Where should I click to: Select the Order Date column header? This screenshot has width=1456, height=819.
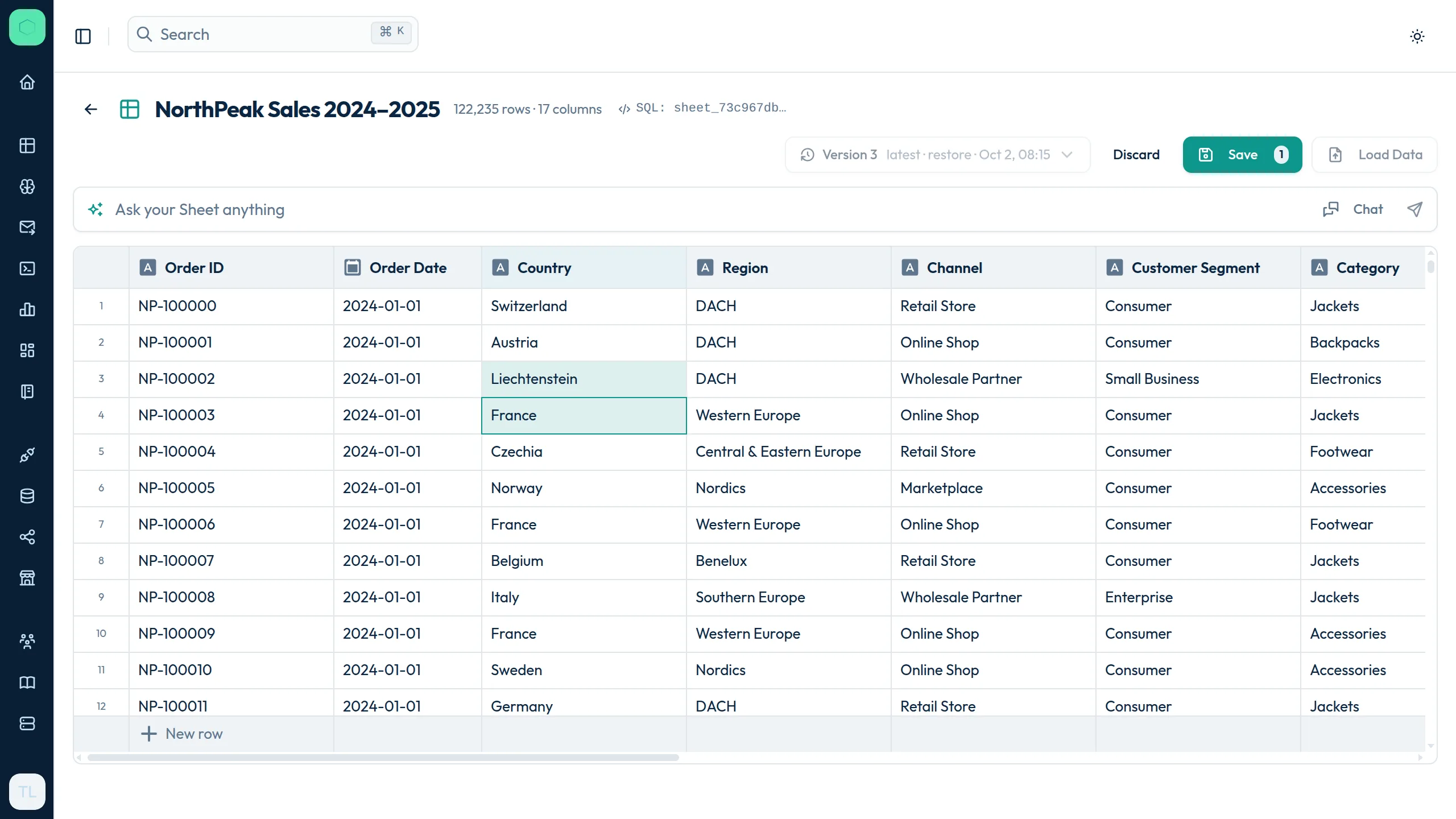point(408,267)
